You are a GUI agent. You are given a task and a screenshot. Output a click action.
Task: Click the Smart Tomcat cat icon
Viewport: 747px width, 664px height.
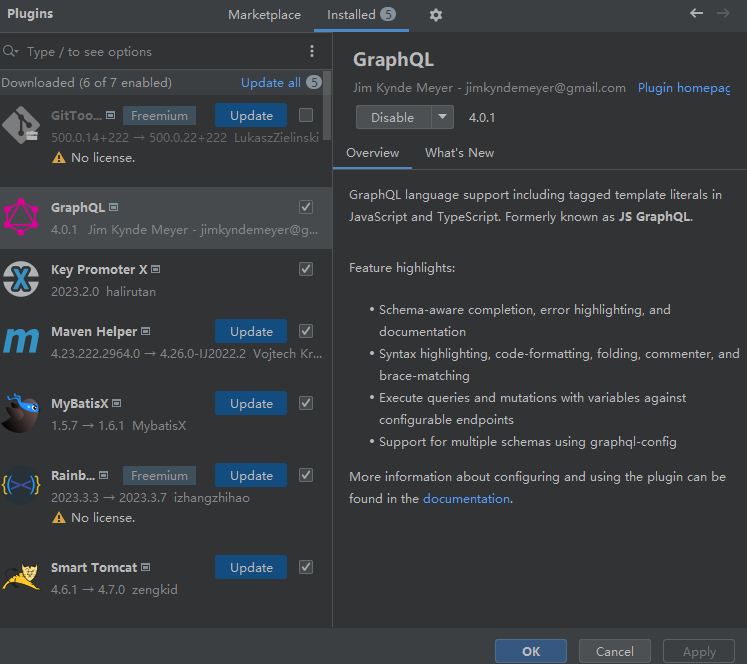(x=21, y=577)
